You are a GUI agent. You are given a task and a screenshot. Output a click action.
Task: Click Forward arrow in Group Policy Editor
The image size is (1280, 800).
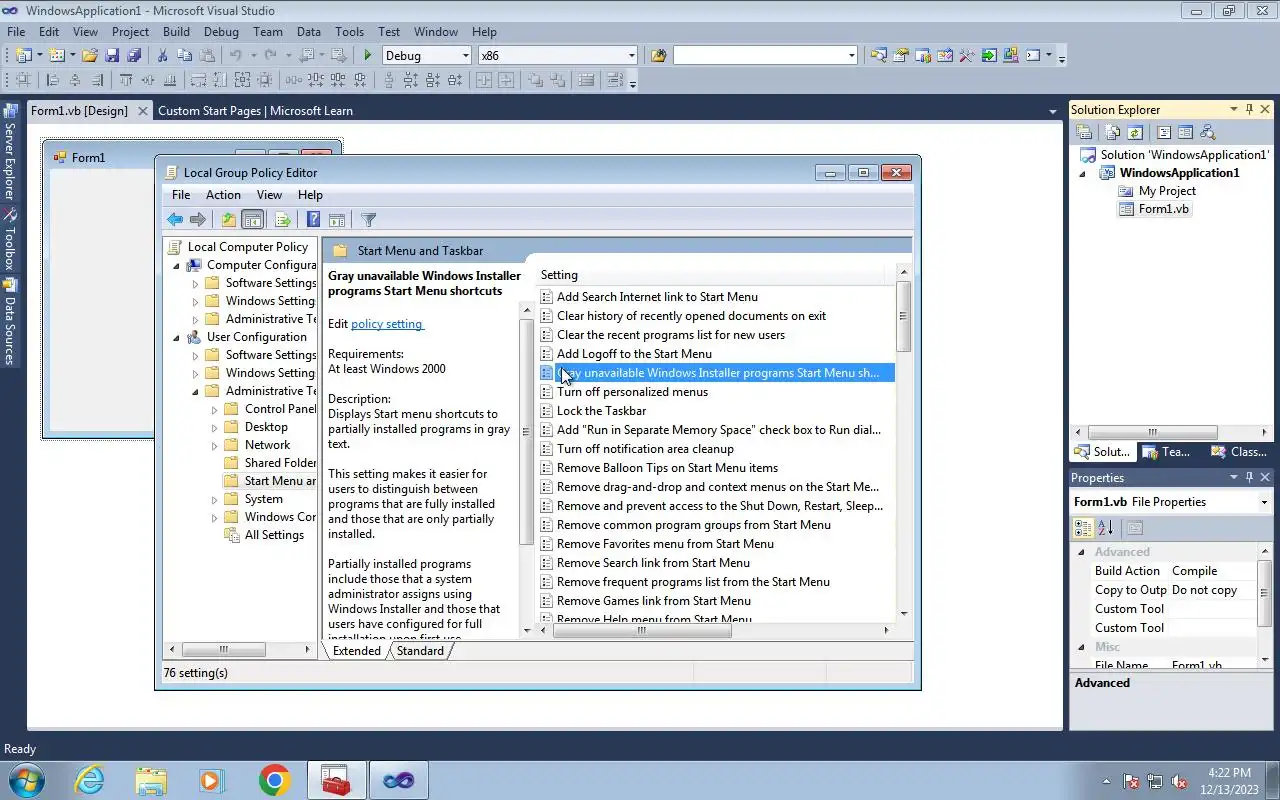pyautogui.click(x=198, y=220)
